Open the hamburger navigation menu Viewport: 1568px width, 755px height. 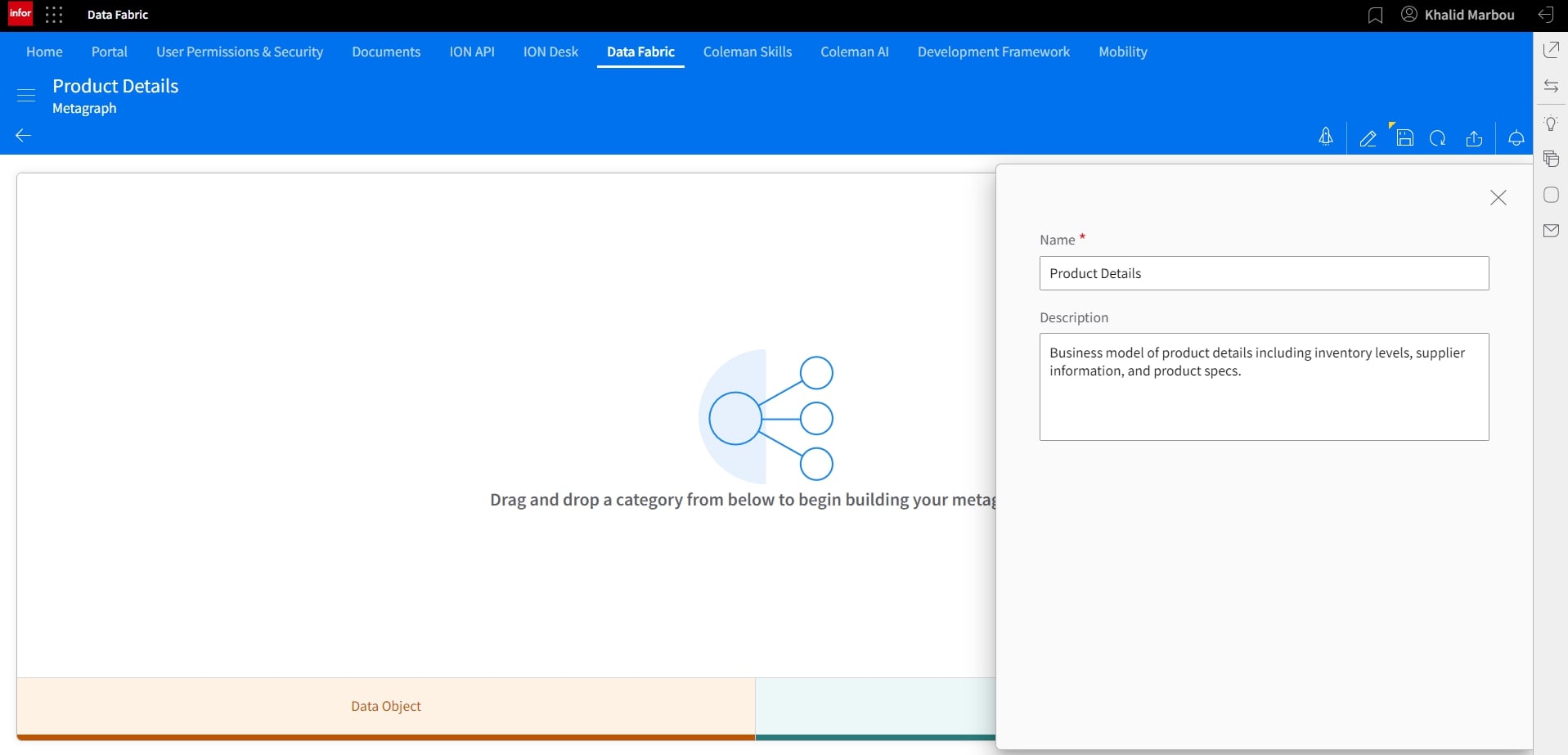[x=26, y=95]
